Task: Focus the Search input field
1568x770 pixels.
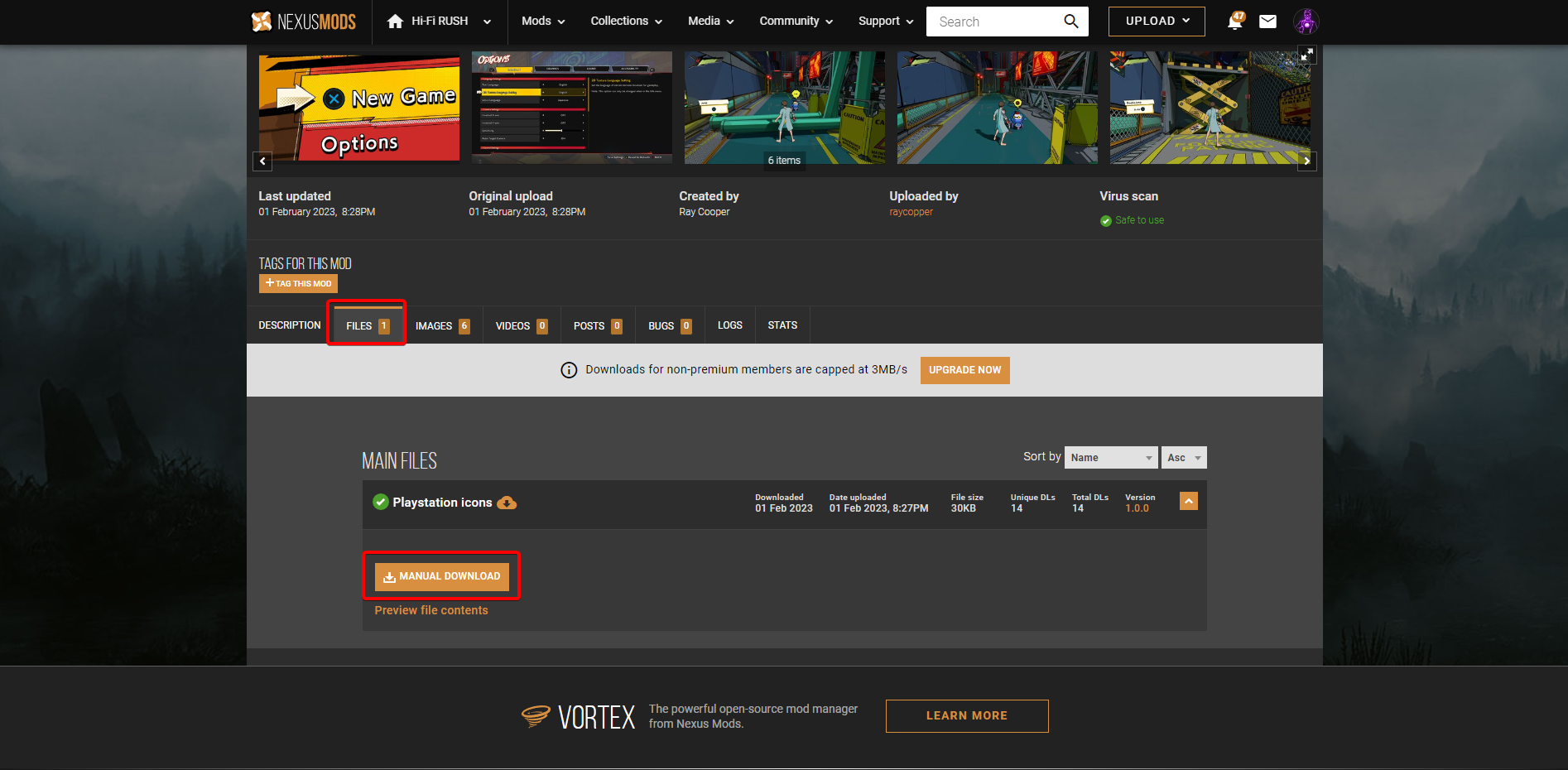Action: click(x=996, y=22)
